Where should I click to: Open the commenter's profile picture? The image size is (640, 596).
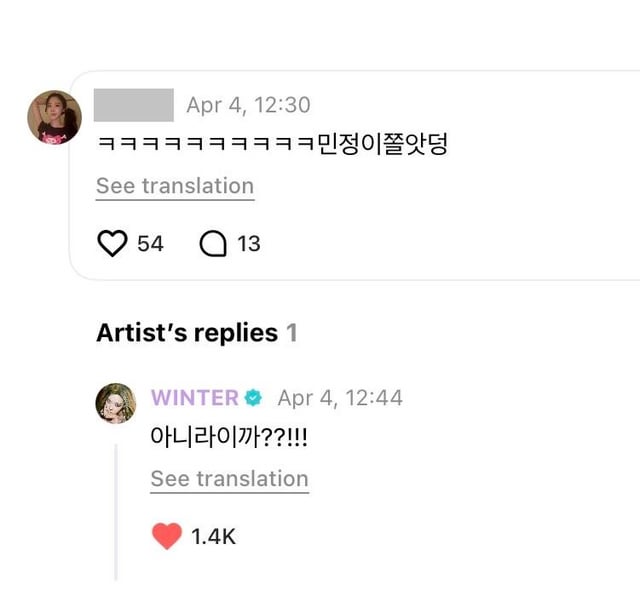coord(53,117)
